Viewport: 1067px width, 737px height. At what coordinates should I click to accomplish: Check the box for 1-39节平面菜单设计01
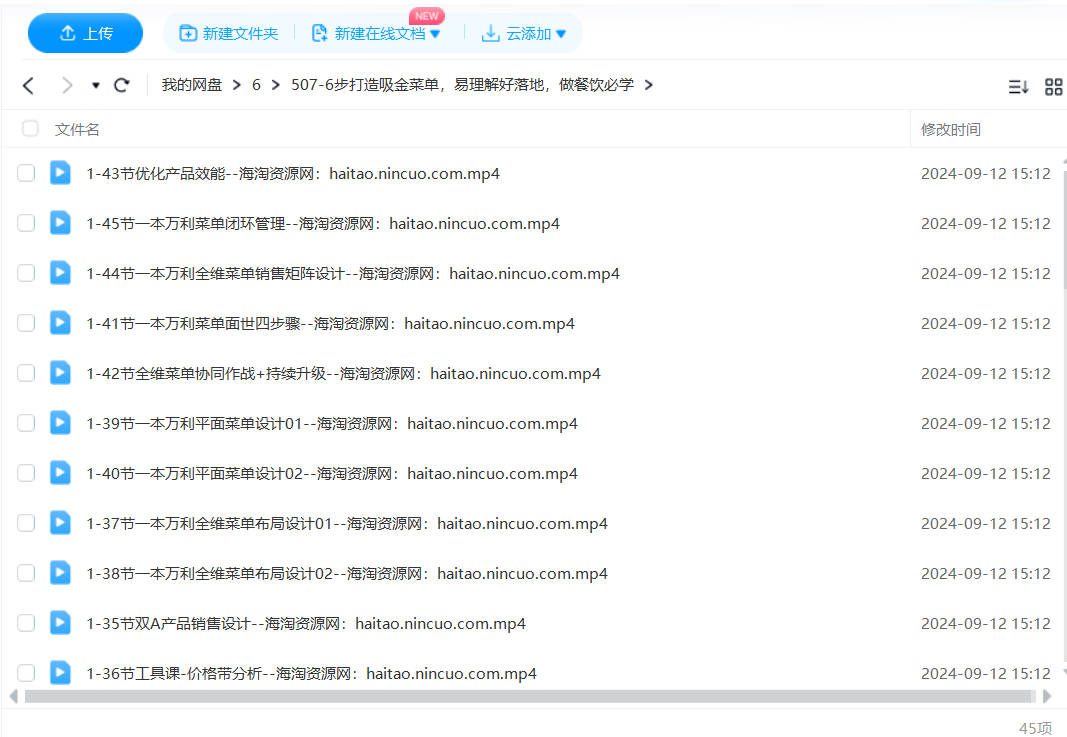26,423
